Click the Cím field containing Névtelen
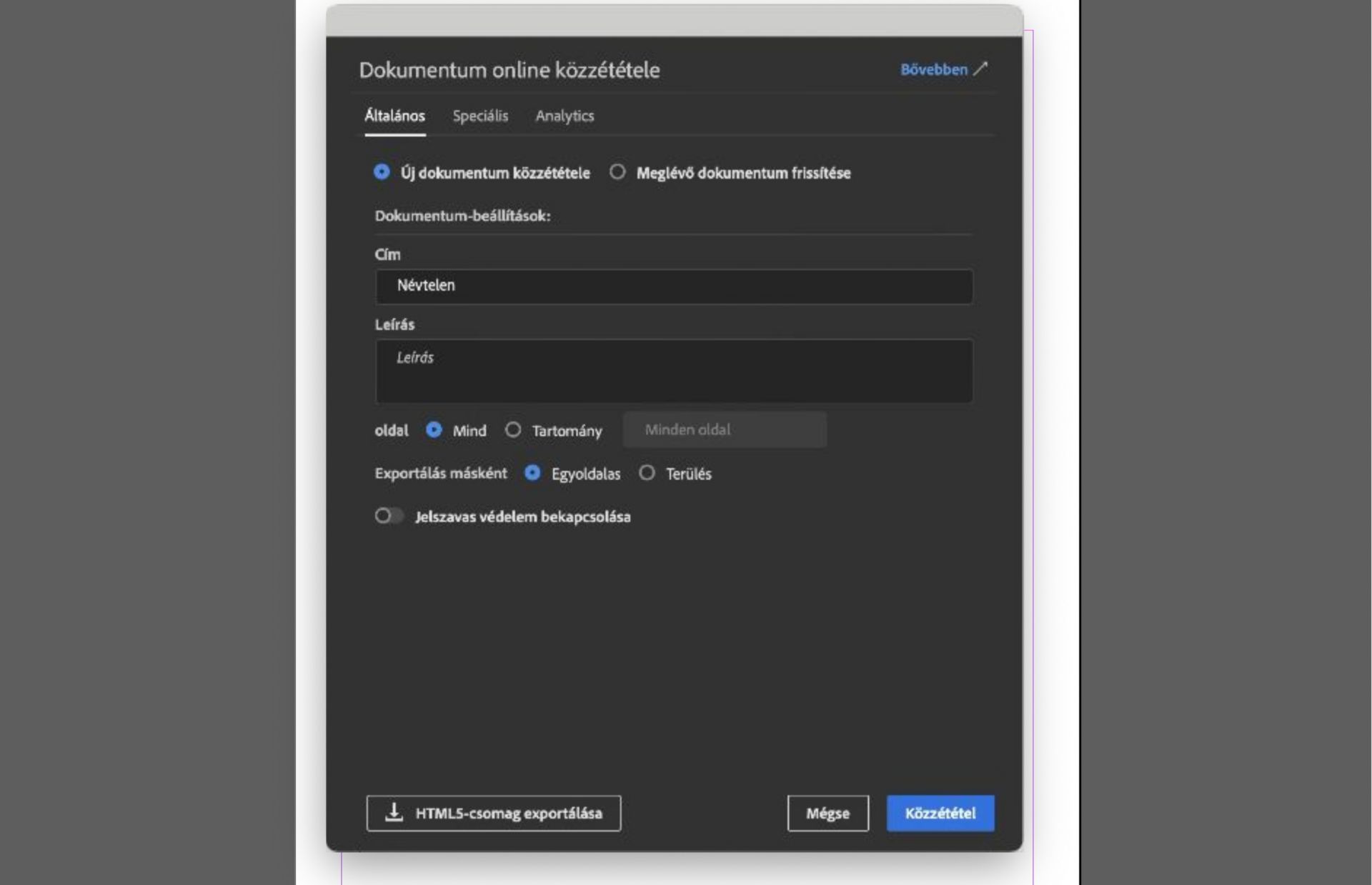The height and width of the screenshot is (885, 1372). 672,286
